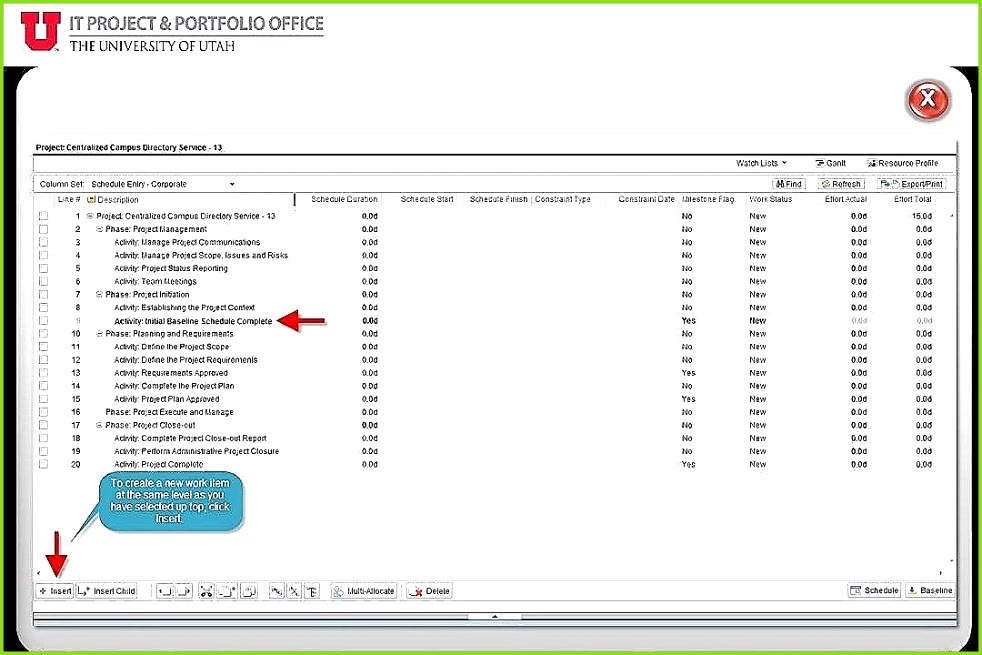Click the Baseline button

(x=929, y=591)
